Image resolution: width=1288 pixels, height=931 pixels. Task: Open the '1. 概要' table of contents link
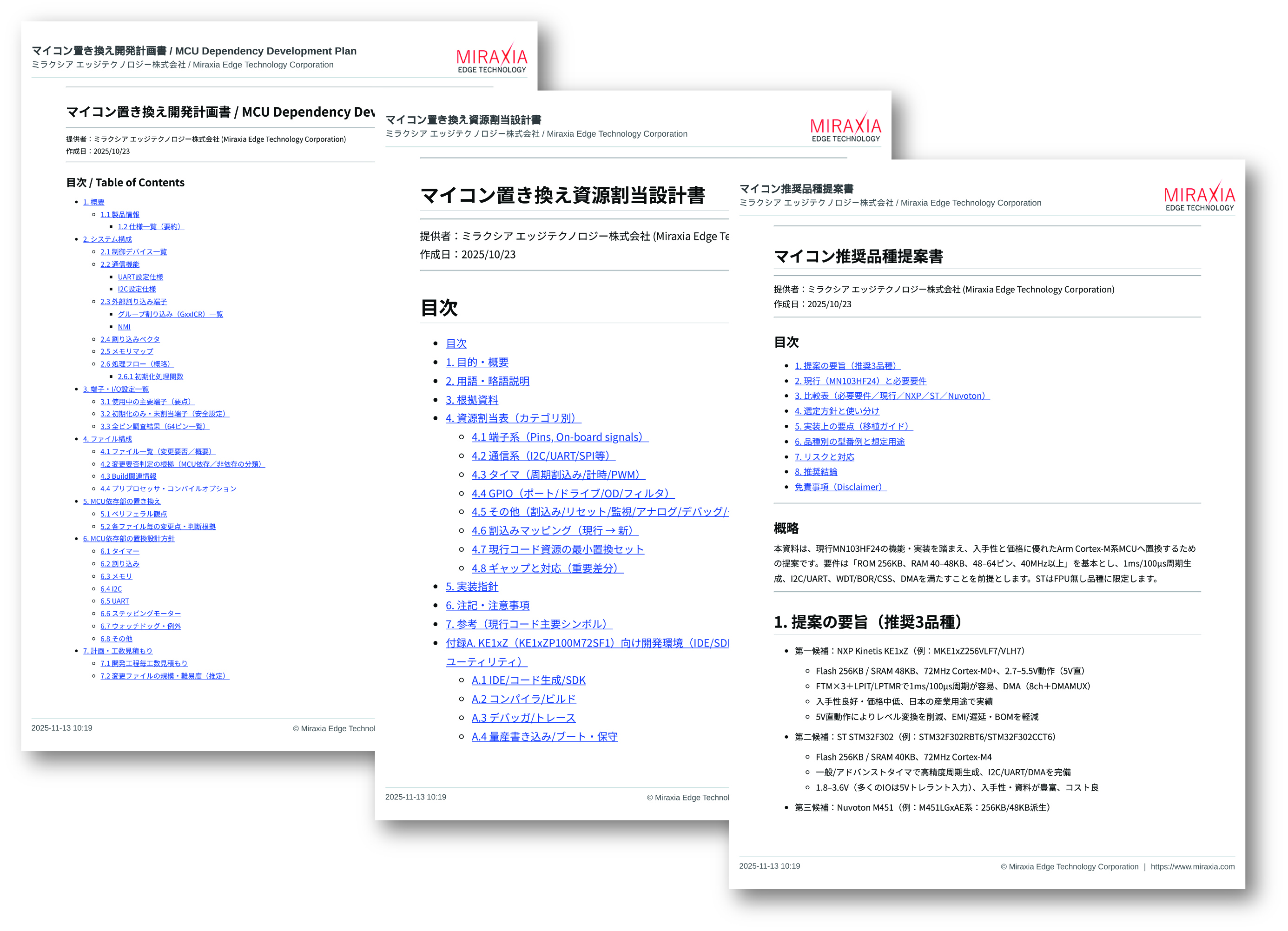pyautogui.click(x=94, y=202)
